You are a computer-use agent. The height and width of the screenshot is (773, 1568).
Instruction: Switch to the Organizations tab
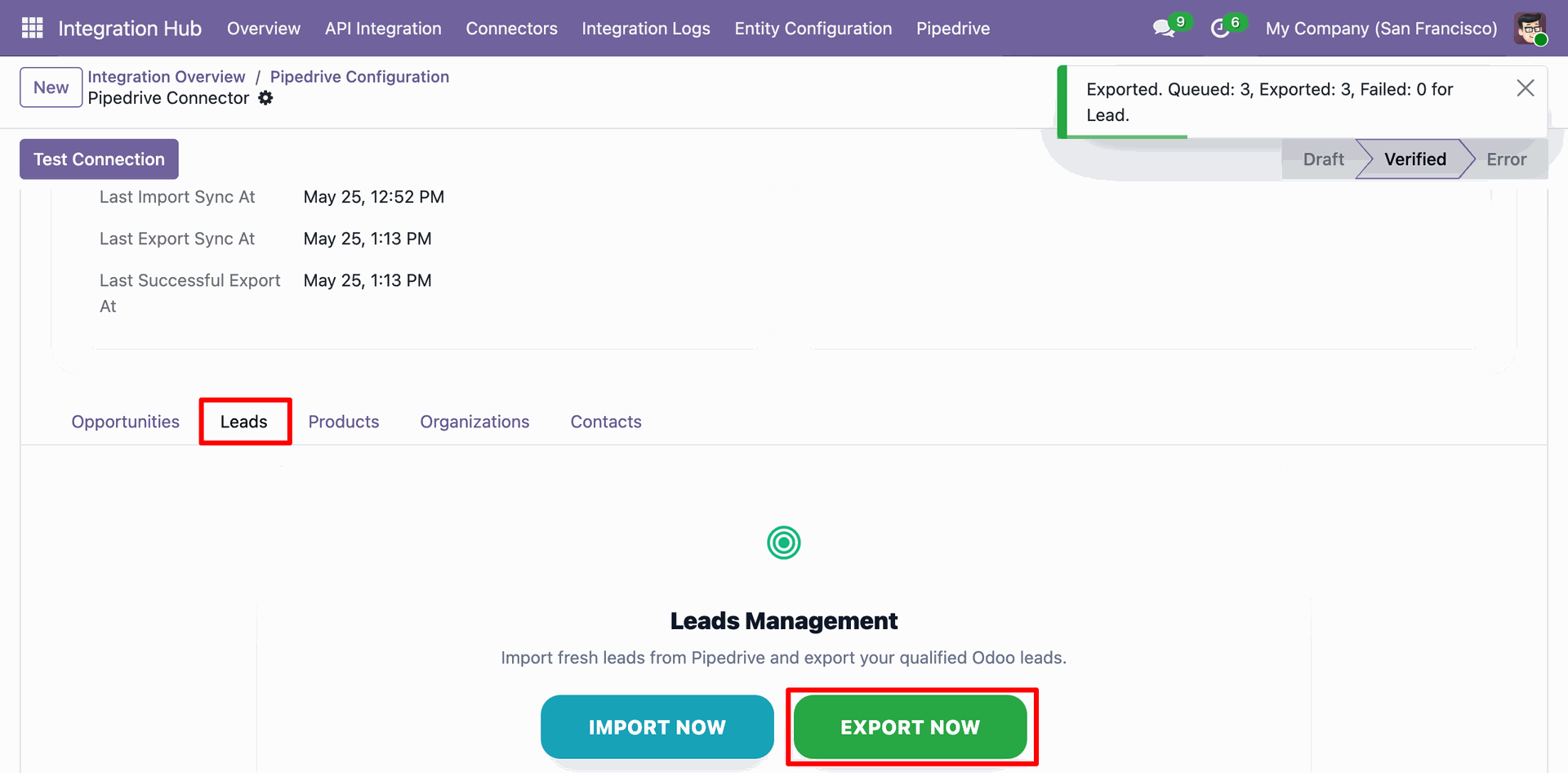pos(474,422)
